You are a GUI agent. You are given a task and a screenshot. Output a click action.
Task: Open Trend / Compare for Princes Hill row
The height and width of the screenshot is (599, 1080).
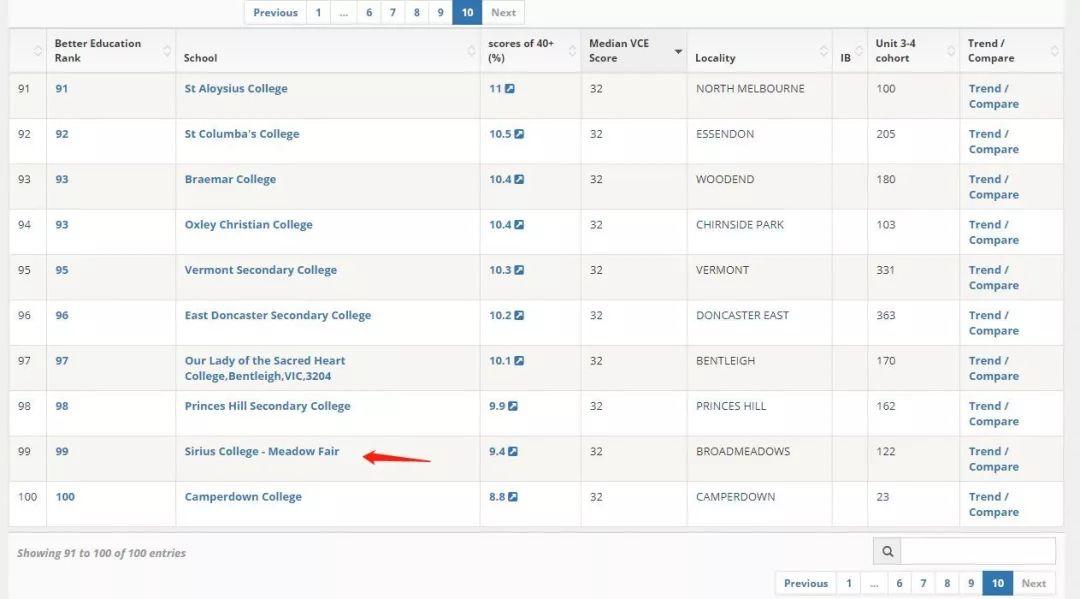pos(993,414)
